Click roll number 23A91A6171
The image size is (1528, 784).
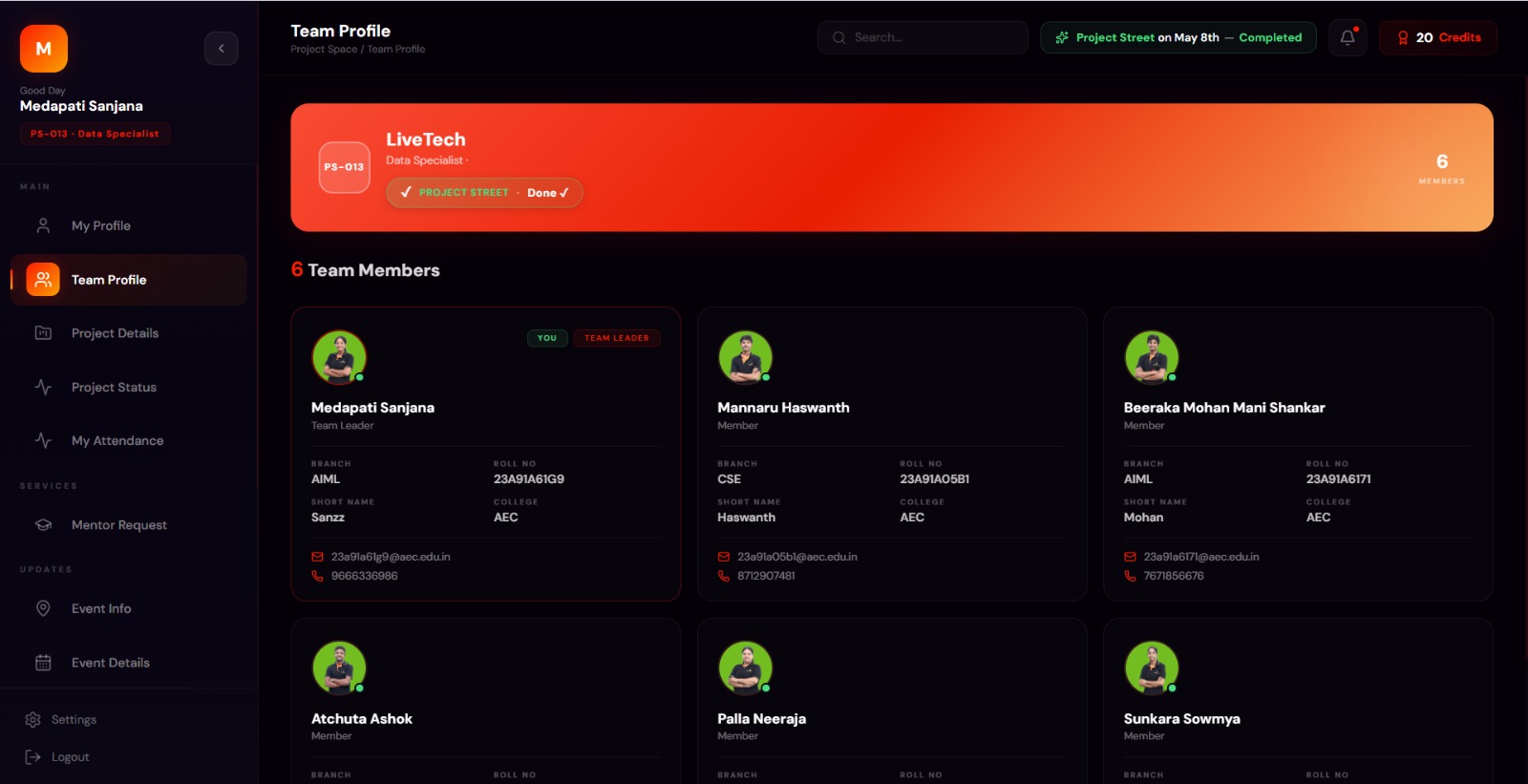click(1339, 479)
